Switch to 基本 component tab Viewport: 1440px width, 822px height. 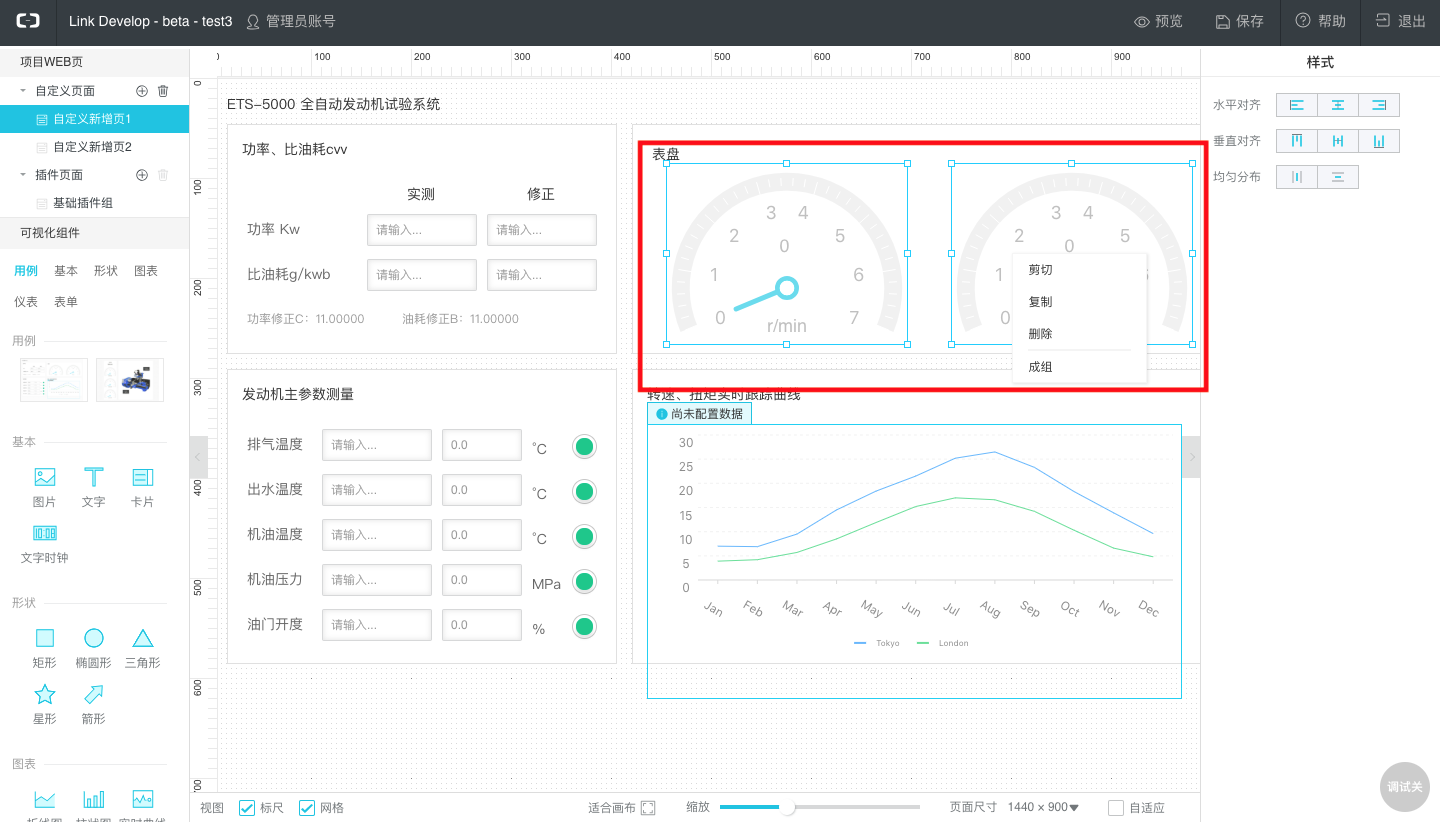[x=66, y=271]
